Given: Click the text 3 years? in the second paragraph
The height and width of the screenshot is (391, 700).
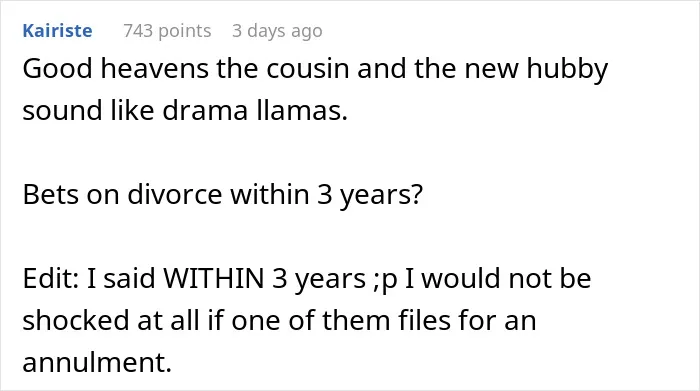Looking at the screenshot, I should pyautogui.click(x=370, y=195).
